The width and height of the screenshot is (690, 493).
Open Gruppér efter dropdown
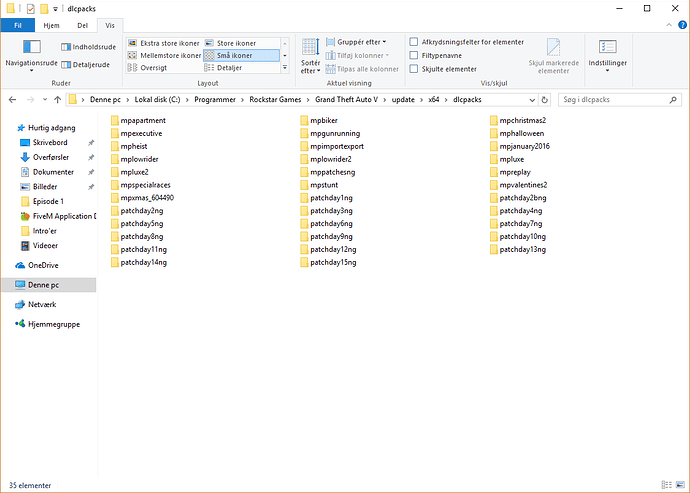[x=356, y=42]
